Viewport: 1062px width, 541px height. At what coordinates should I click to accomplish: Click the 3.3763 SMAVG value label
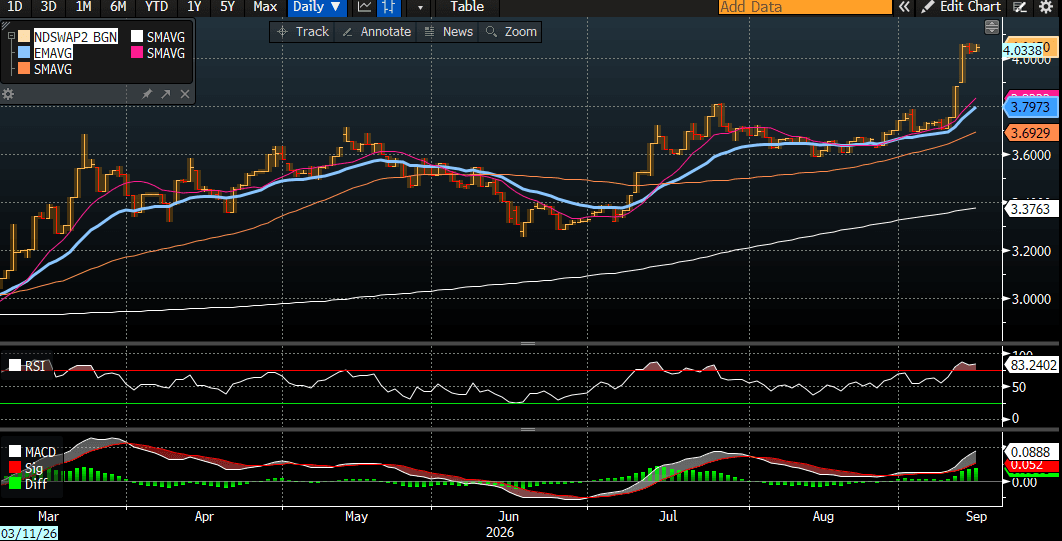coord(1030,209)
